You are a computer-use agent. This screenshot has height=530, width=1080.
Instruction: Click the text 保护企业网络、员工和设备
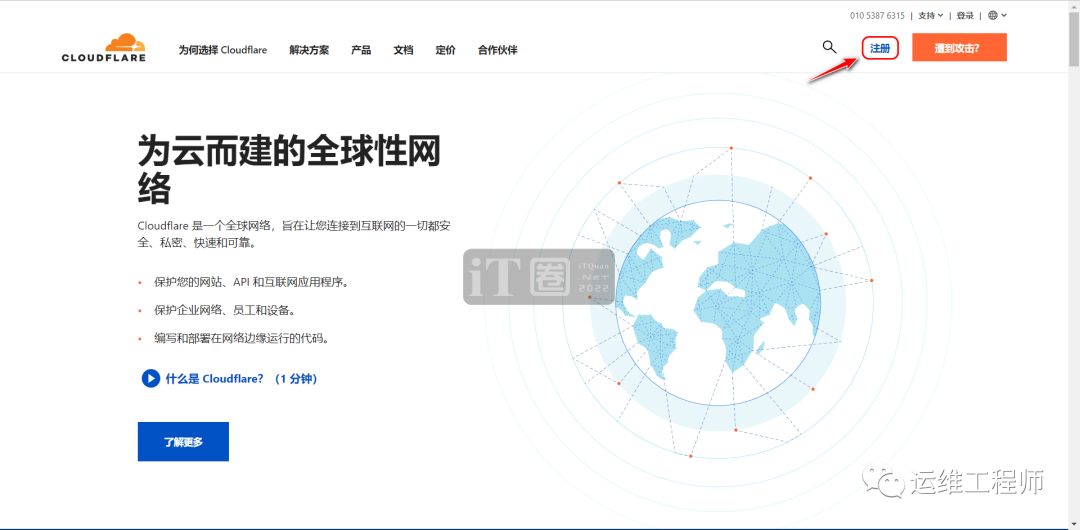point(225,310)
